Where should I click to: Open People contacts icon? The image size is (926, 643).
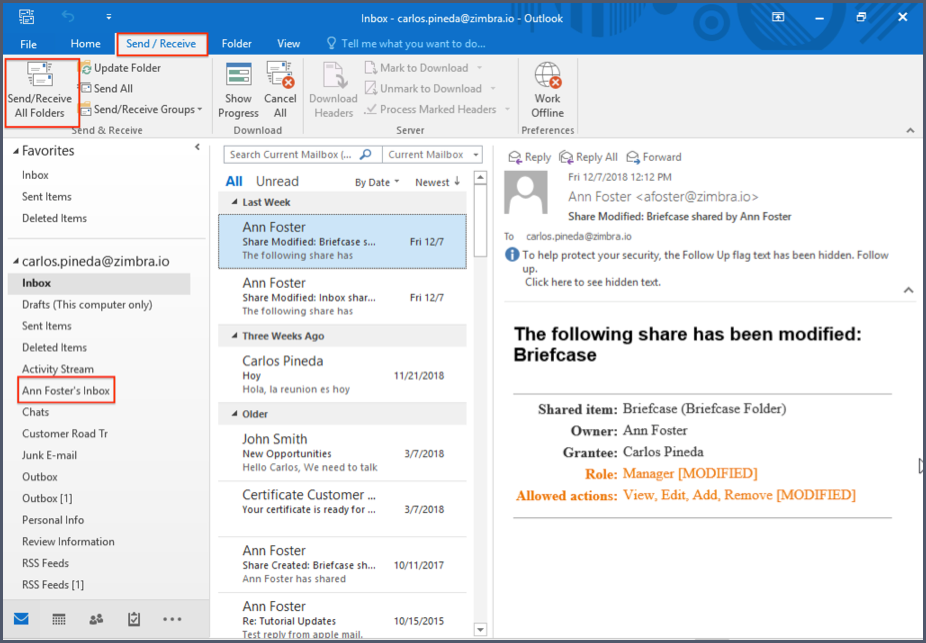(96, 619)
